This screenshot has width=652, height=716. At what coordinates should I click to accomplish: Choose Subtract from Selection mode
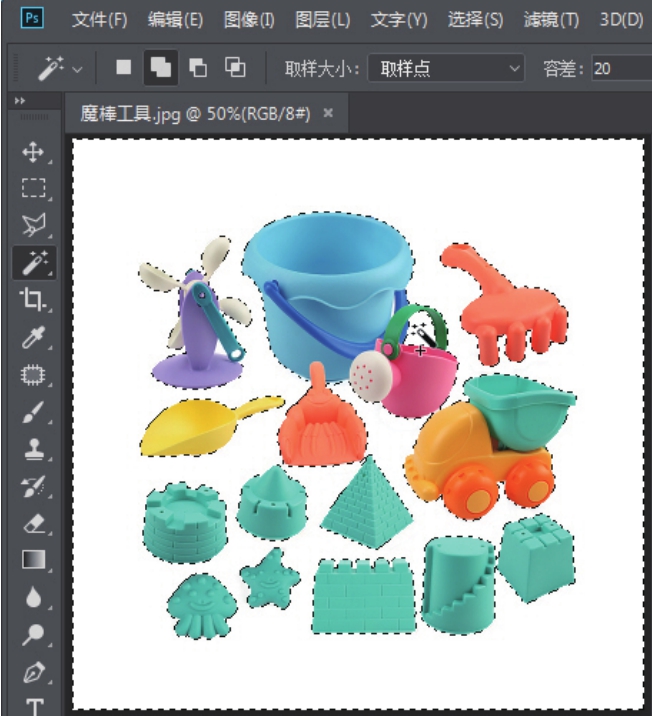pyautogui.click(x=198, y=68)
